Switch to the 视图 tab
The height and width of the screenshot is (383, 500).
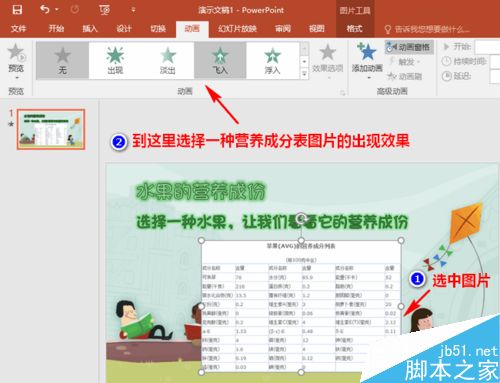click(317, 29)
